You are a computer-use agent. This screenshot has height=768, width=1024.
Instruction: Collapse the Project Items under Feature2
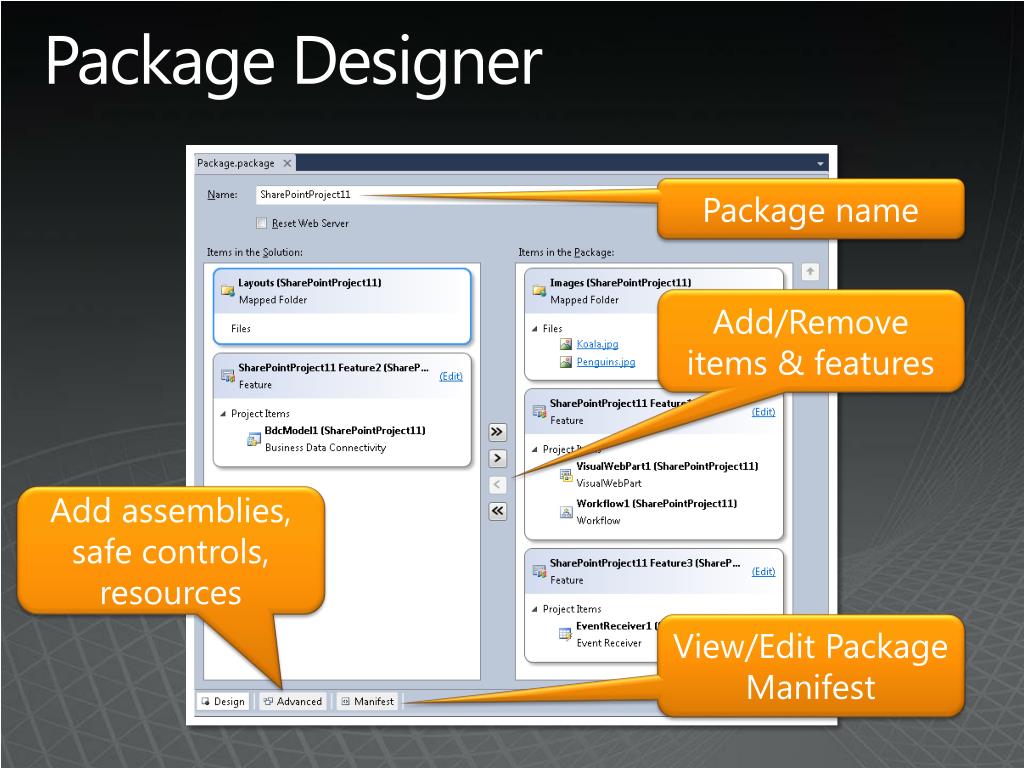point(223,413)
